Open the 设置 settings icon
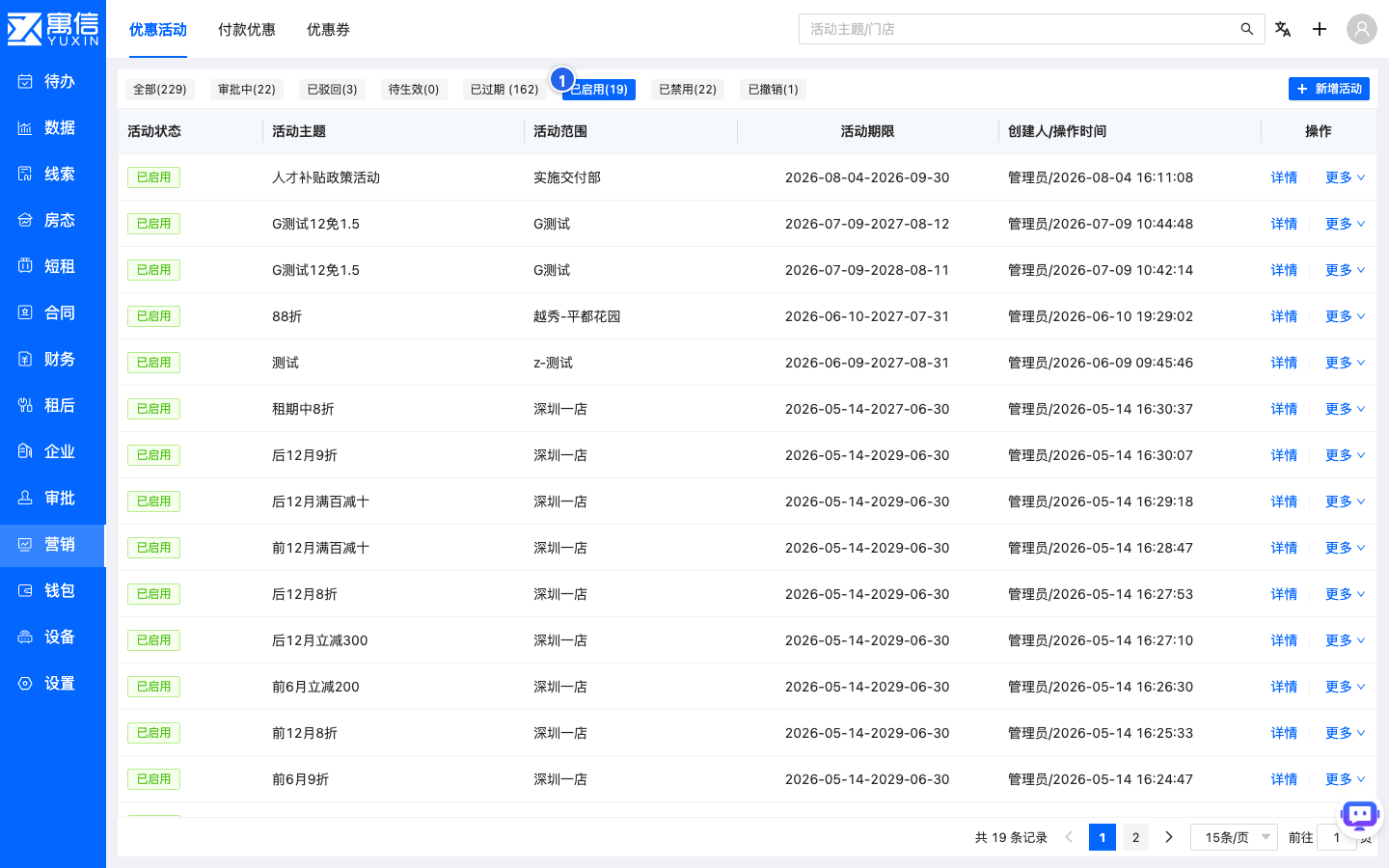 coord(25,683)
